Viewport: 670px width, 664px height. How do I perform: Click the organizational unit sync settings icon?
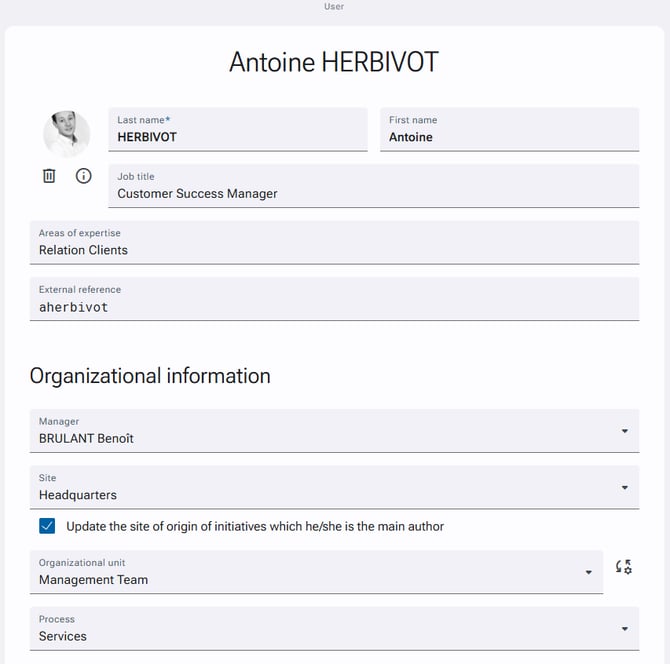[x=623, y=567]
